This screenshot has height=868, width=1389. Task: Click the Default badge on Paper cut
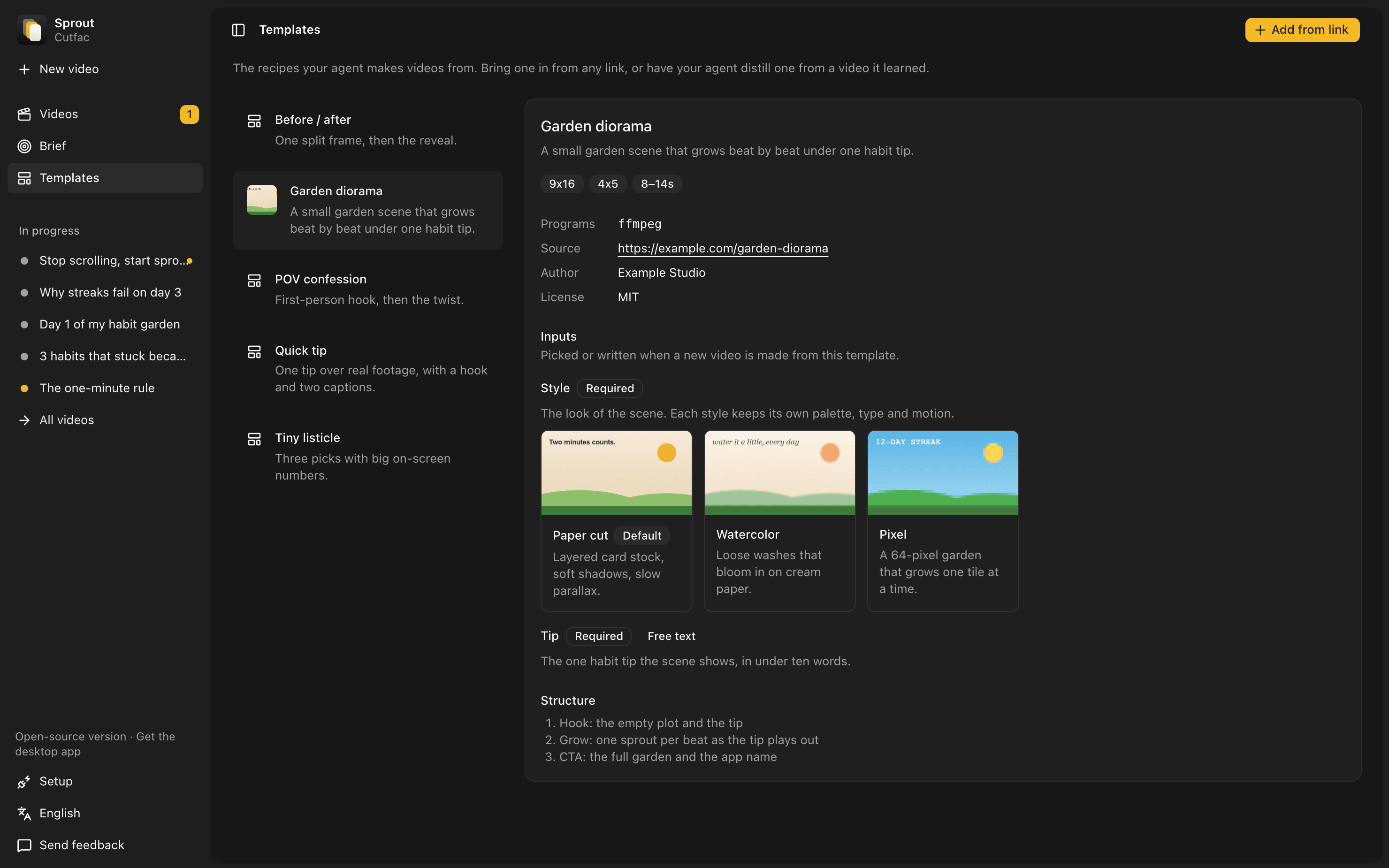[x=641, y=536]
